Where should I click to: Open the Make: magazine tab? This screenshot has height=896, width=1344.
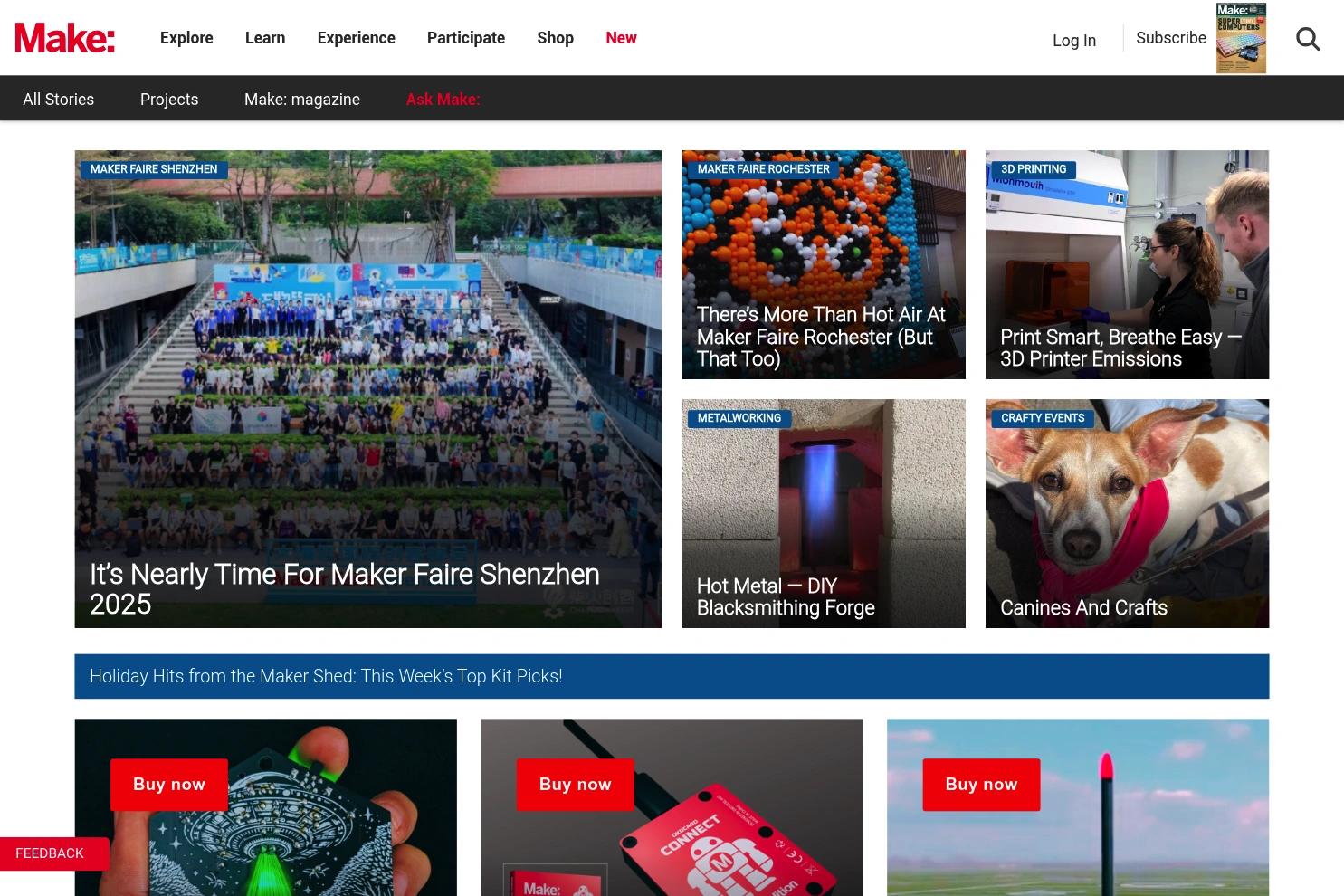coord(302,100)
